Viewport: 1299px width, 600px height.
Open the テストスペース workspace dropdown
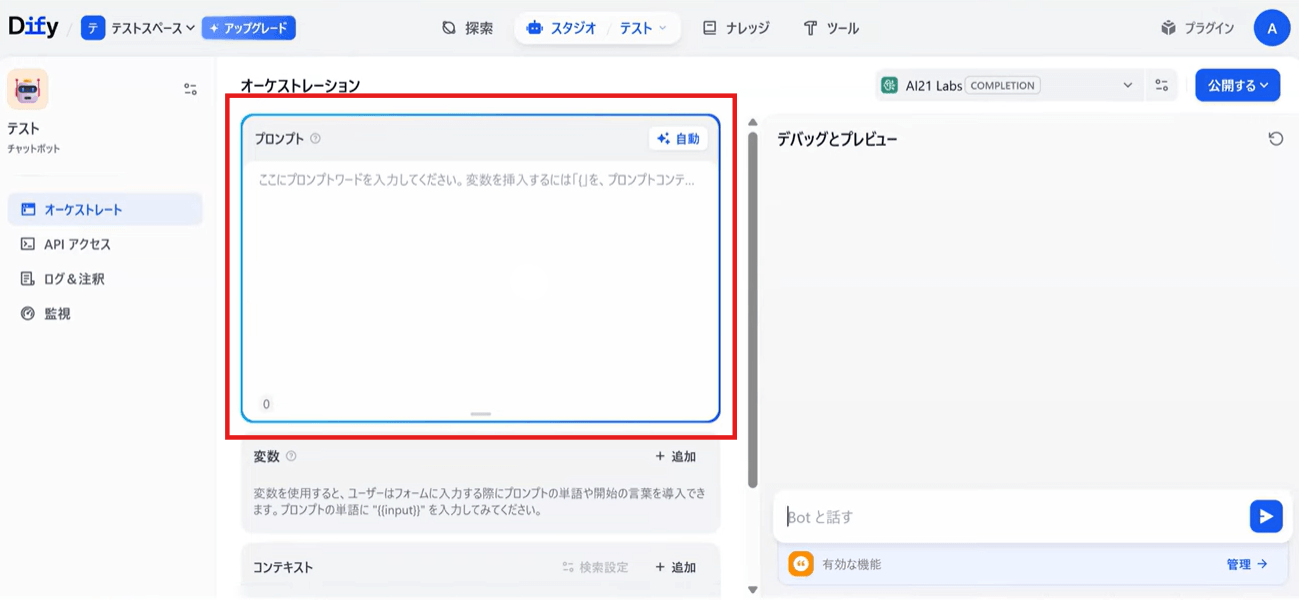139,28
